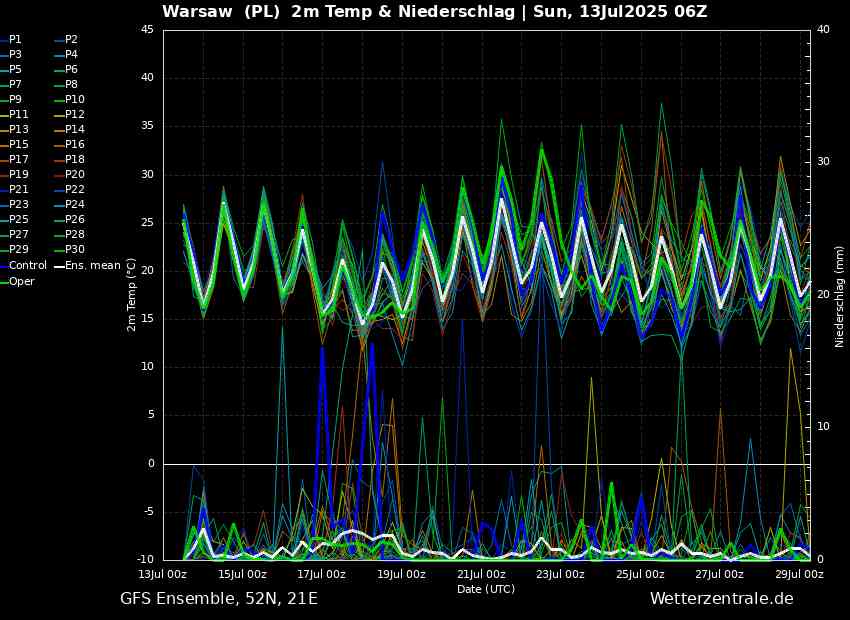Select the 'P30' legend entry

[x=74, y=249]
